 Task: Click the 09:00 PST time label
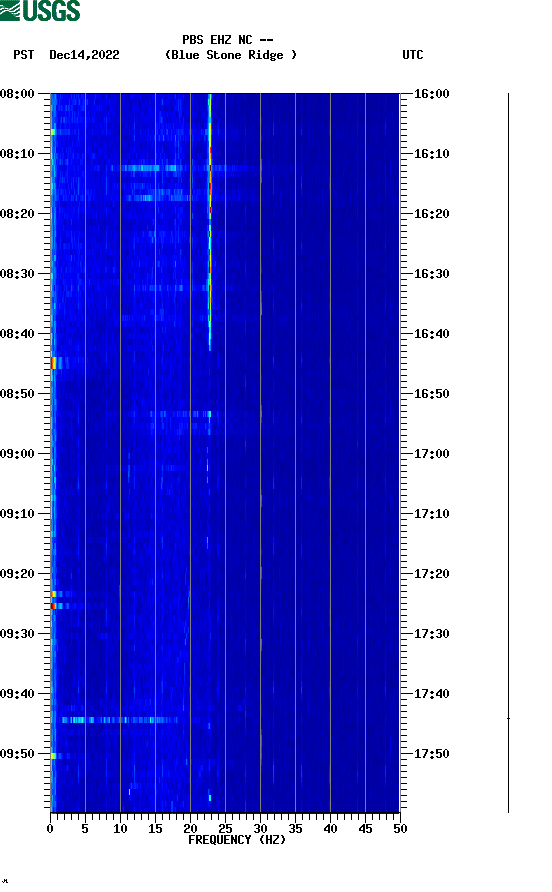coord(18,454)
